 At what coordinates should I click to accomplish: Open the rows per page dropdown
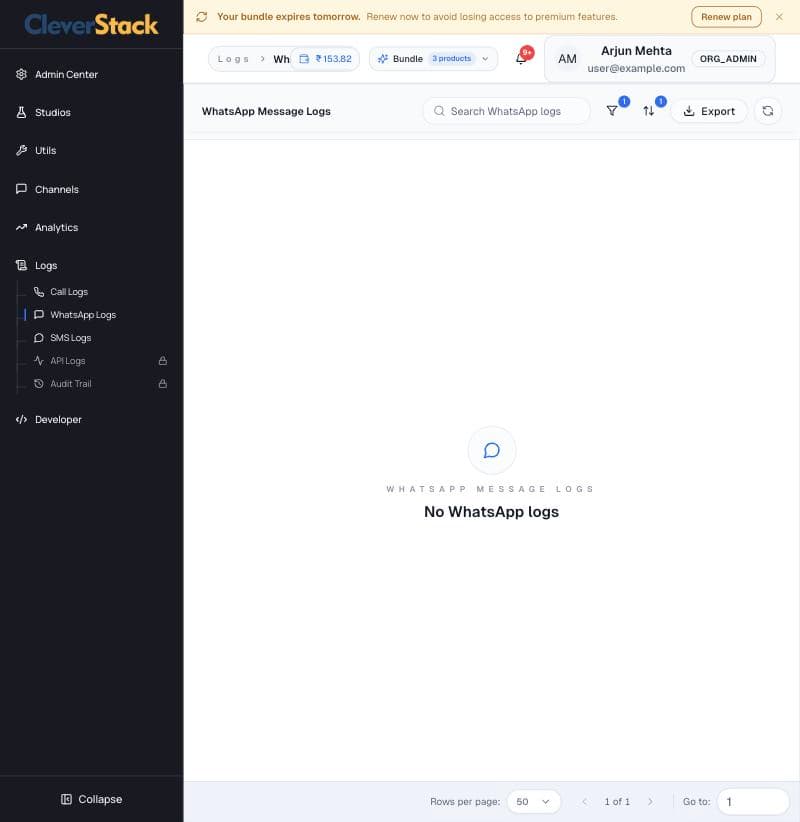[534, 802]
